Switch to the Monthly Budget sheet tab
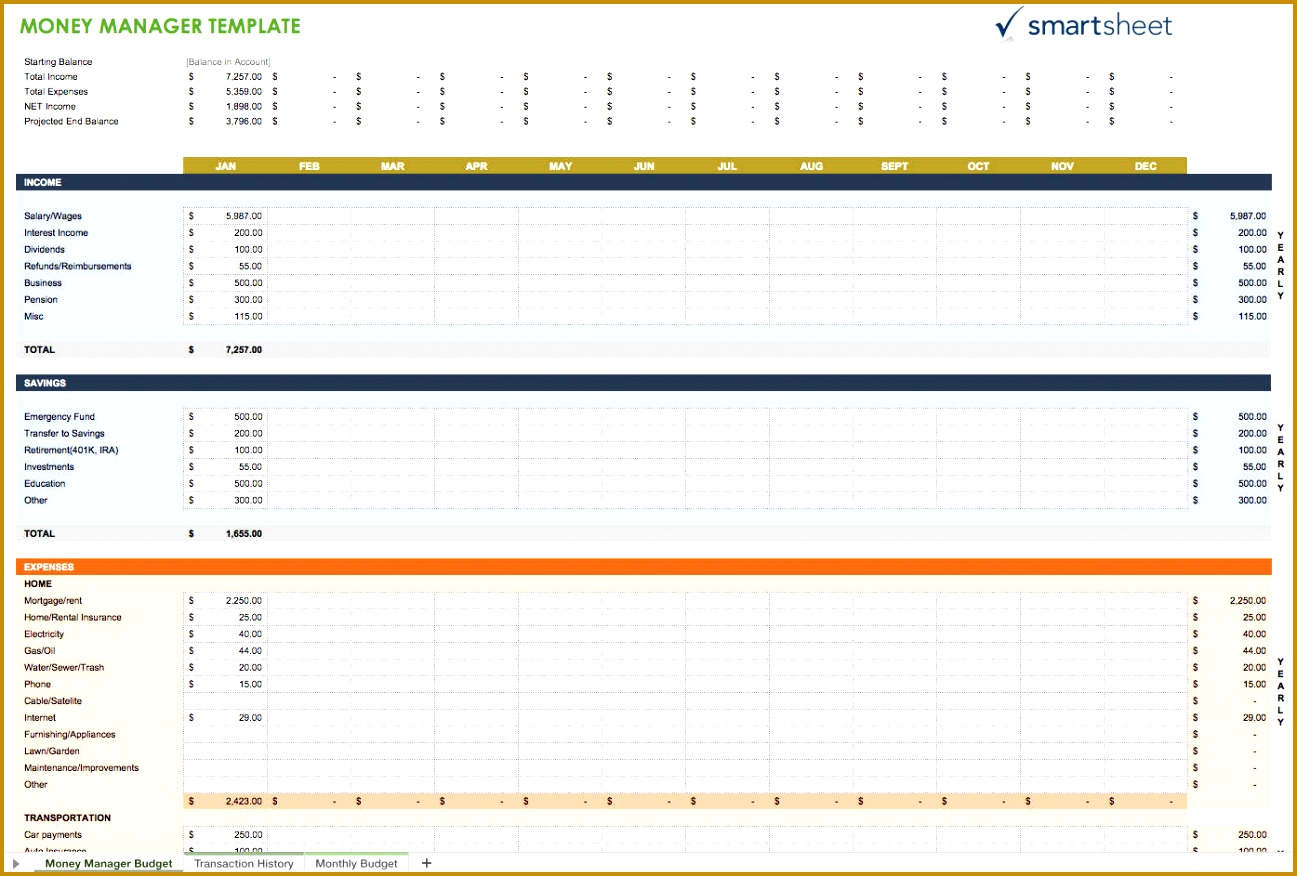Image resolution: width=1297 pixels, height=876 pixels. tap(356, 863)
